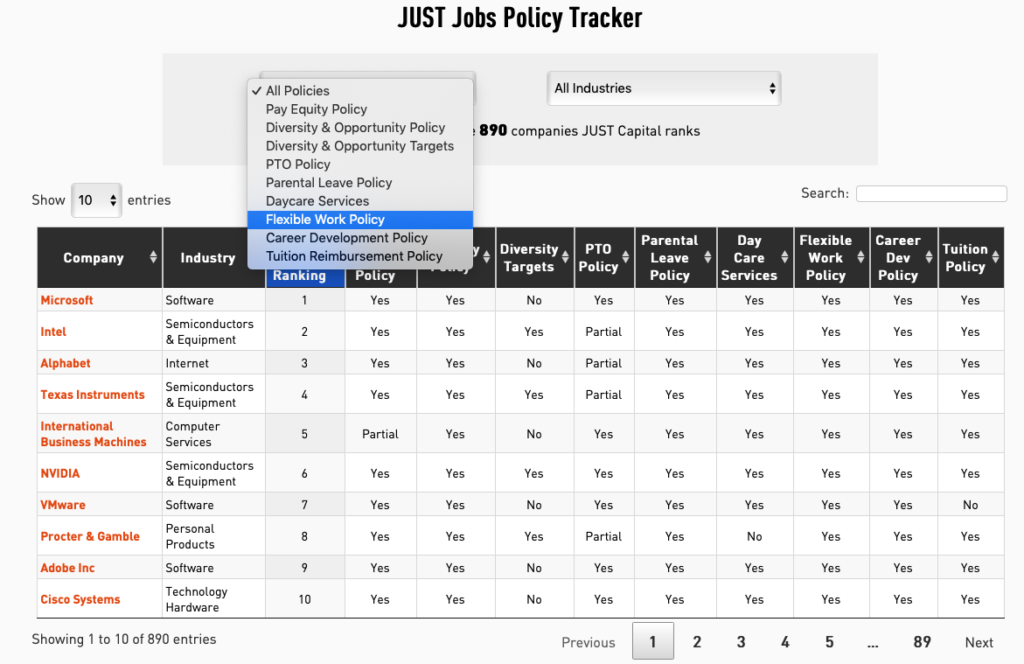Viewport: 1024px width, 664px height.
Task: Sort table by Company column
Action: click(100, 257)
